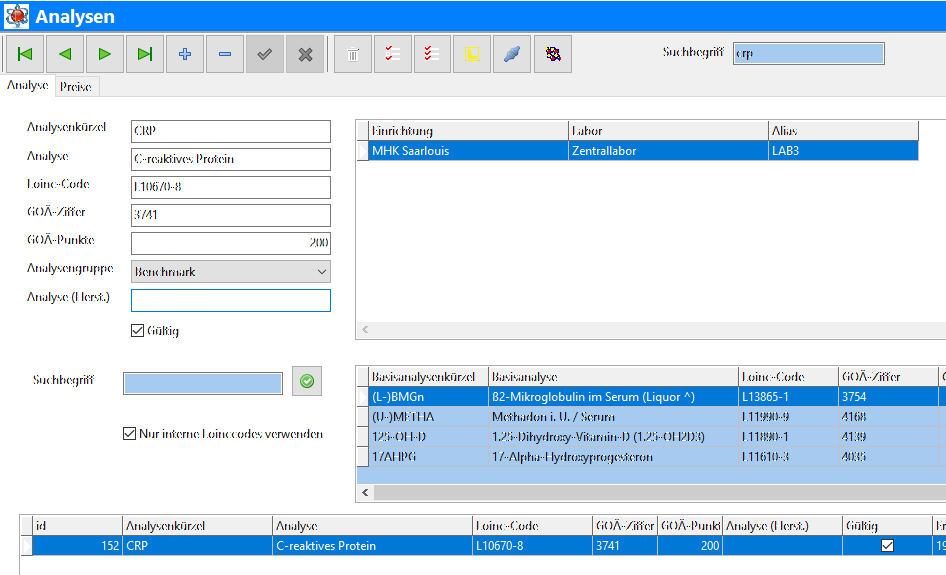This screenshot has height=575, width=946.
Task: Click left arrow of Einrichtung grid scrollbar
Action: tap(365, 329)
